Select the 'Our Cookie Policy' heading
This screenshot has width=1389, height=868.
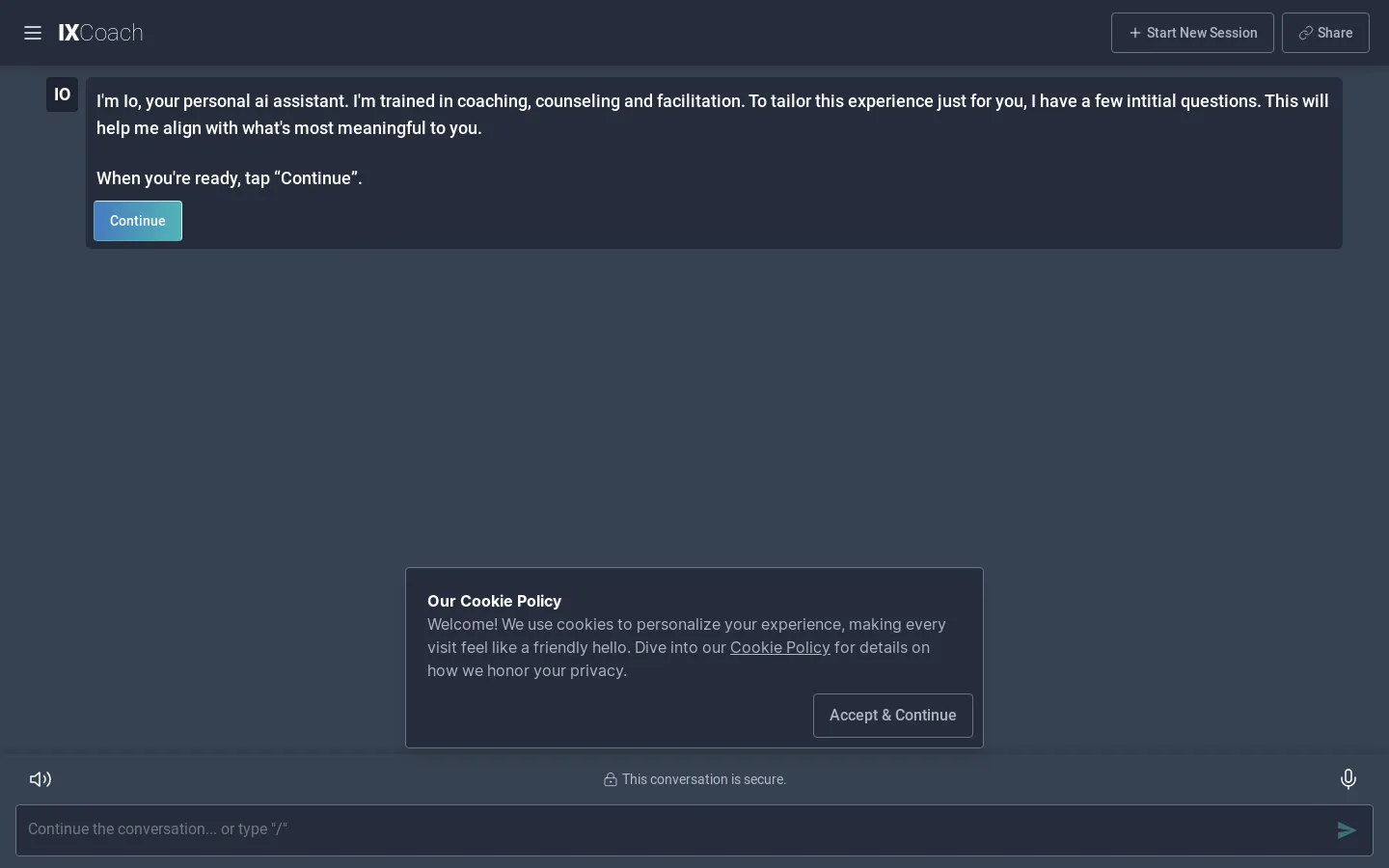494,601
